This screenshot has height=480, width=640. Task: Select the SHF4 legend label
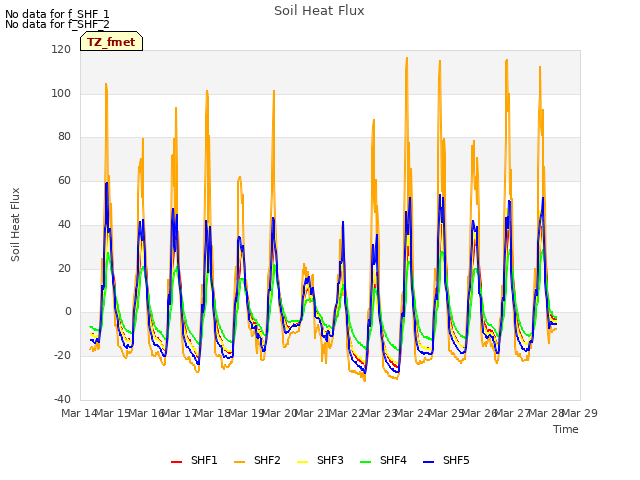click(393, 460)
